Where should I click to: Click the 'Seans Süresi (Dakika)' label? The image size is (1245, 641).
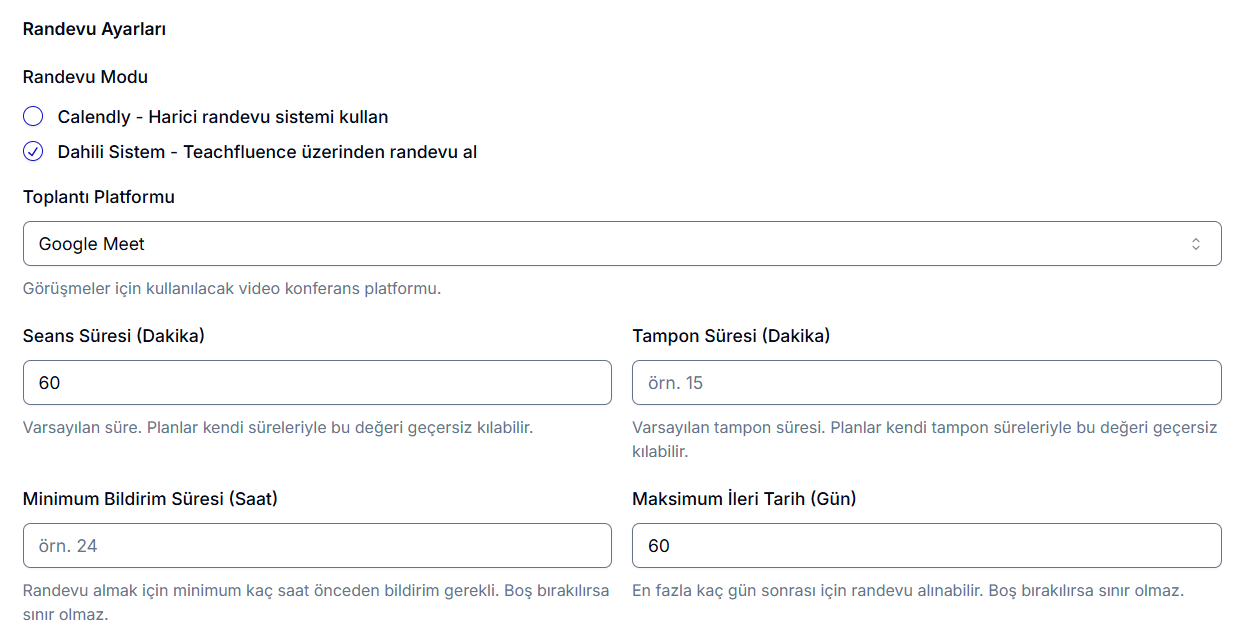pos(114,336)
